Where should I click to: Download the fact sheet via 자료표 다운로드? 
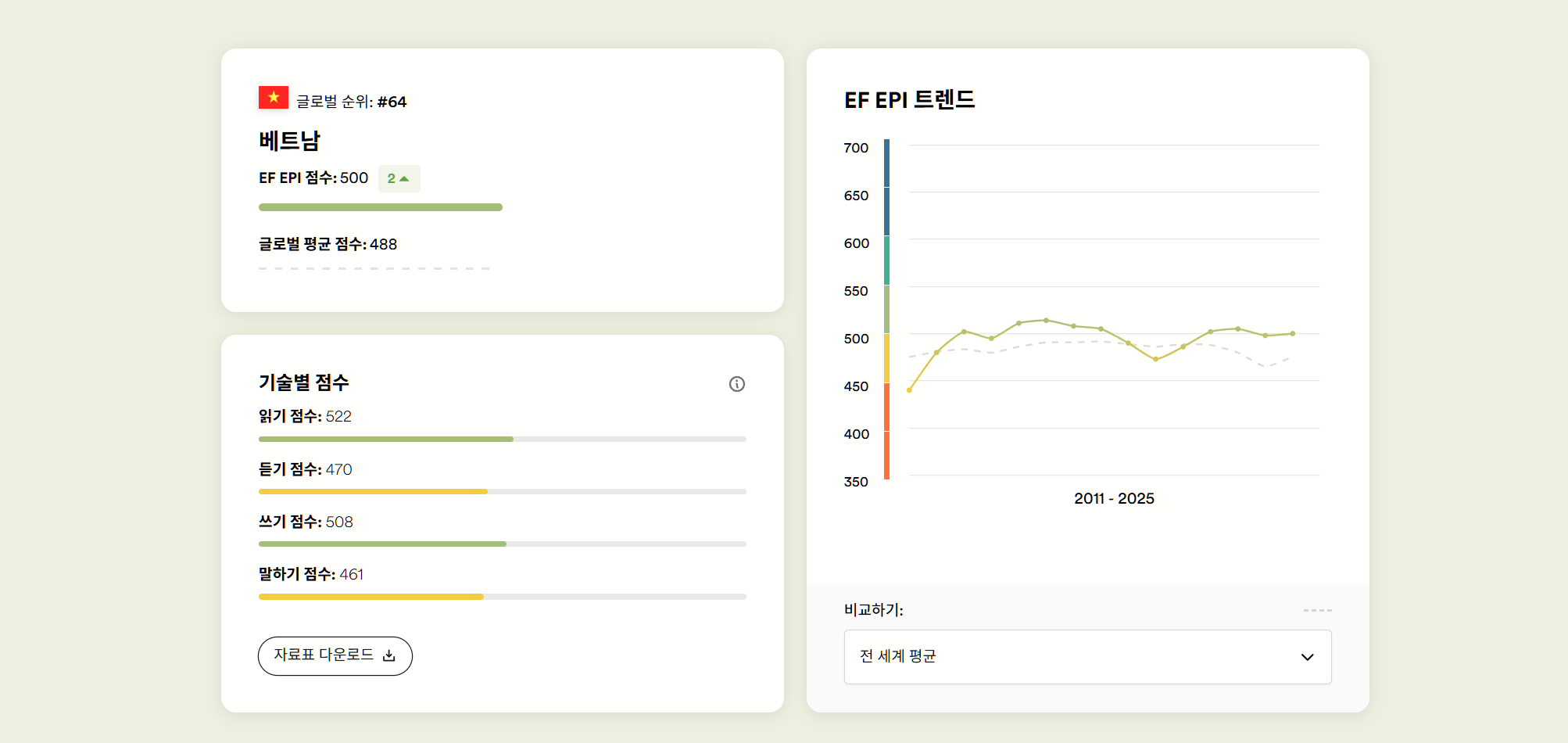pos(335,655)
